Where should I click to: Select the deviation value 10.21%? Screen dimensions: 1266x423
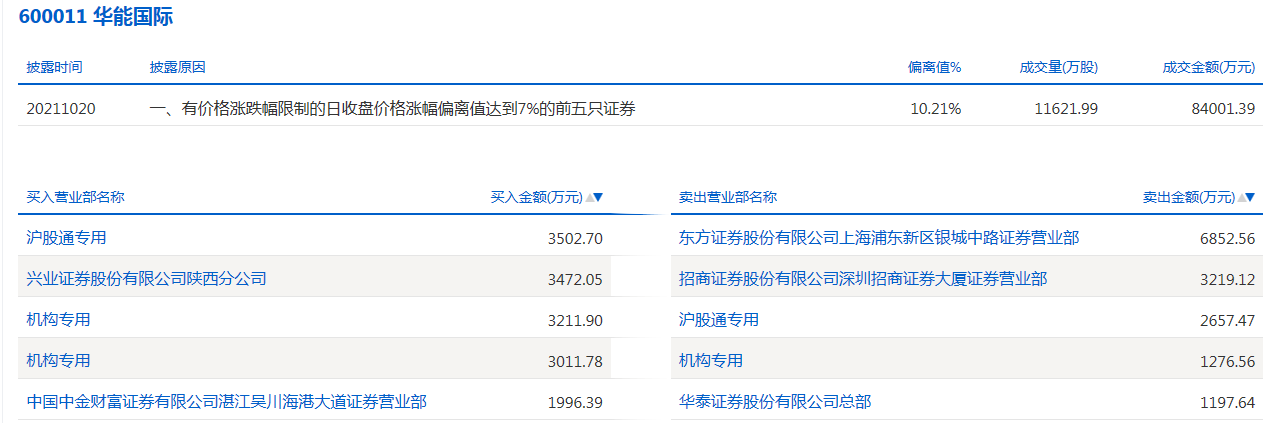[x=935, y=109]
